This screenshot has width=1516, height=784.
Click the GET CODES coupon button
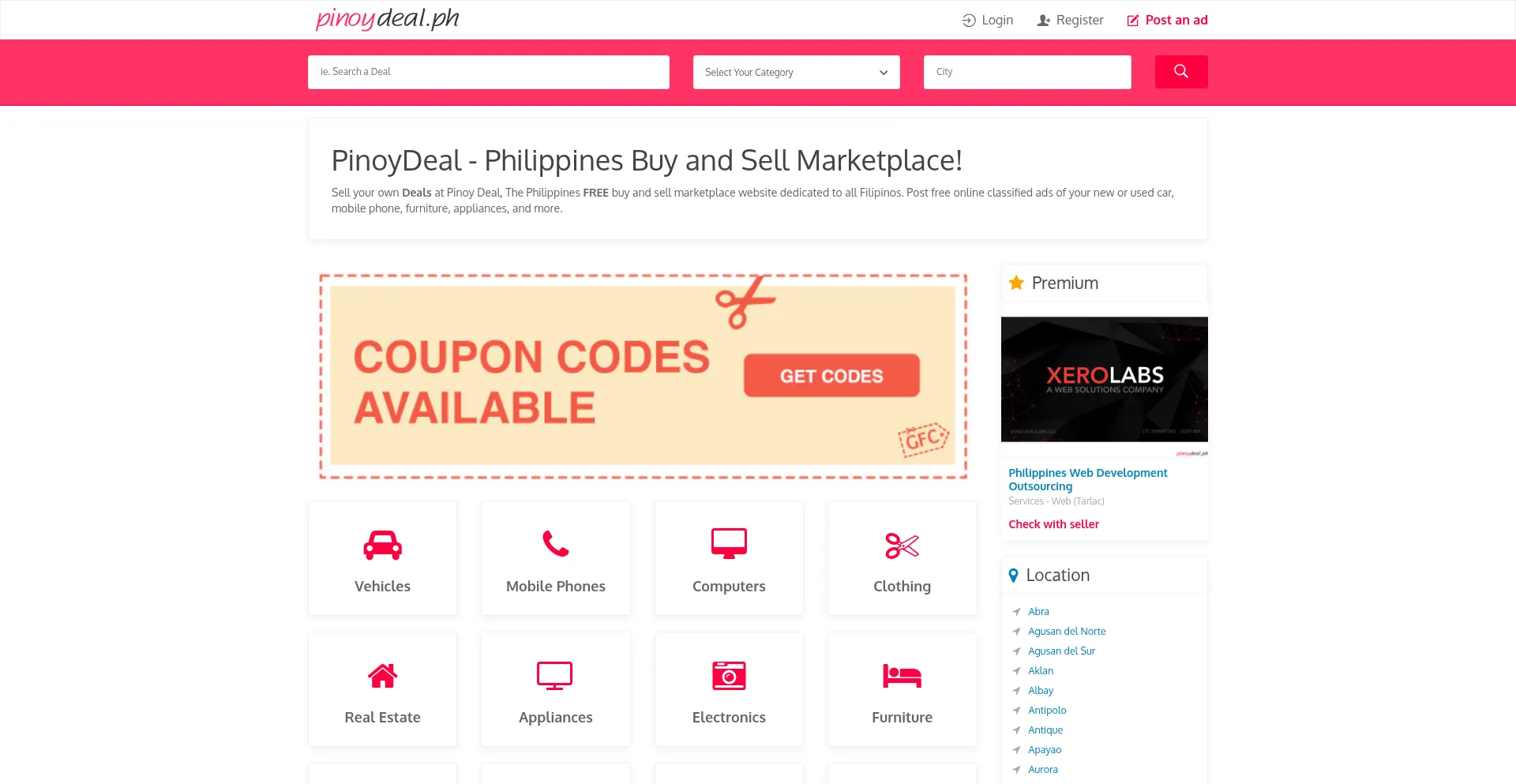[831, 376]
